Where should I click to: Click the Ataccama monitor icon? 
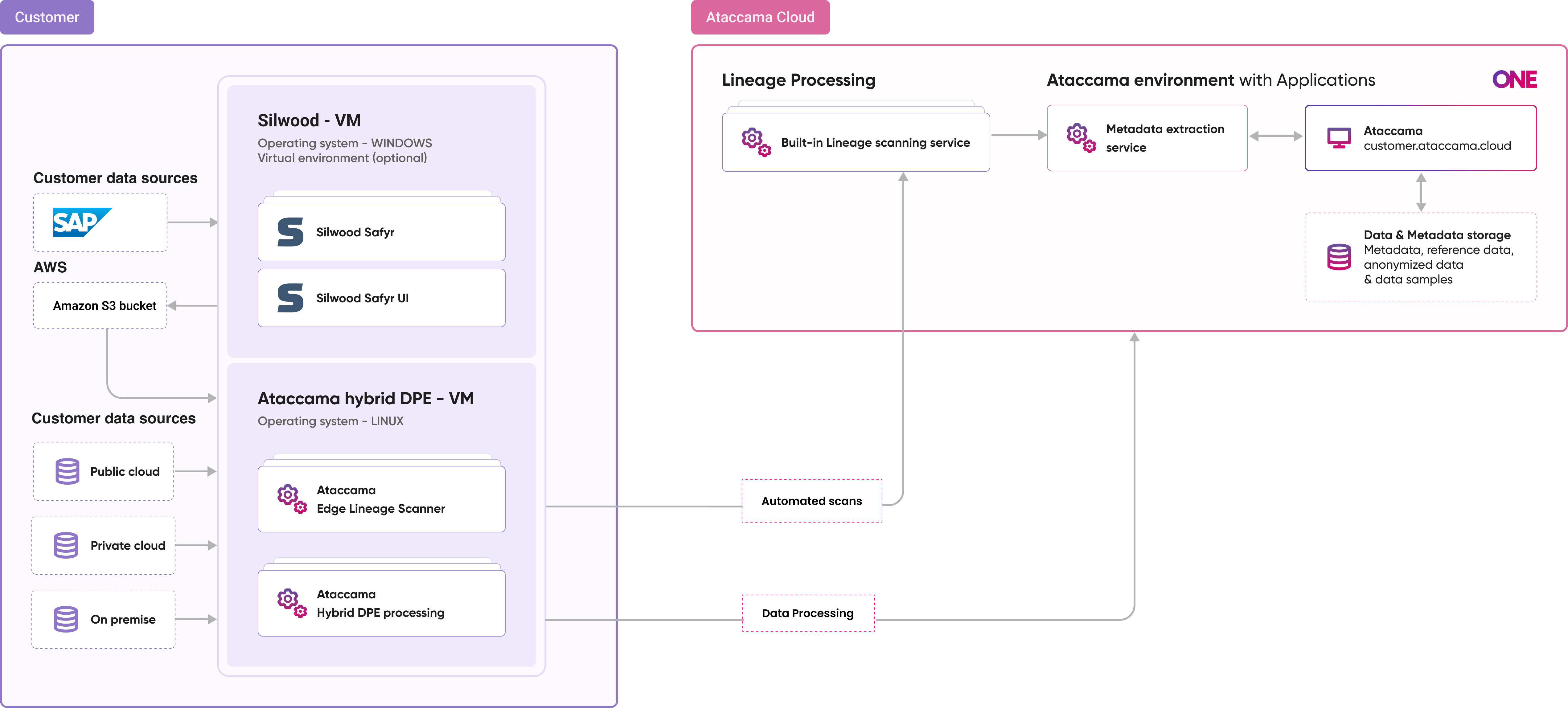tap(1339, 138)
